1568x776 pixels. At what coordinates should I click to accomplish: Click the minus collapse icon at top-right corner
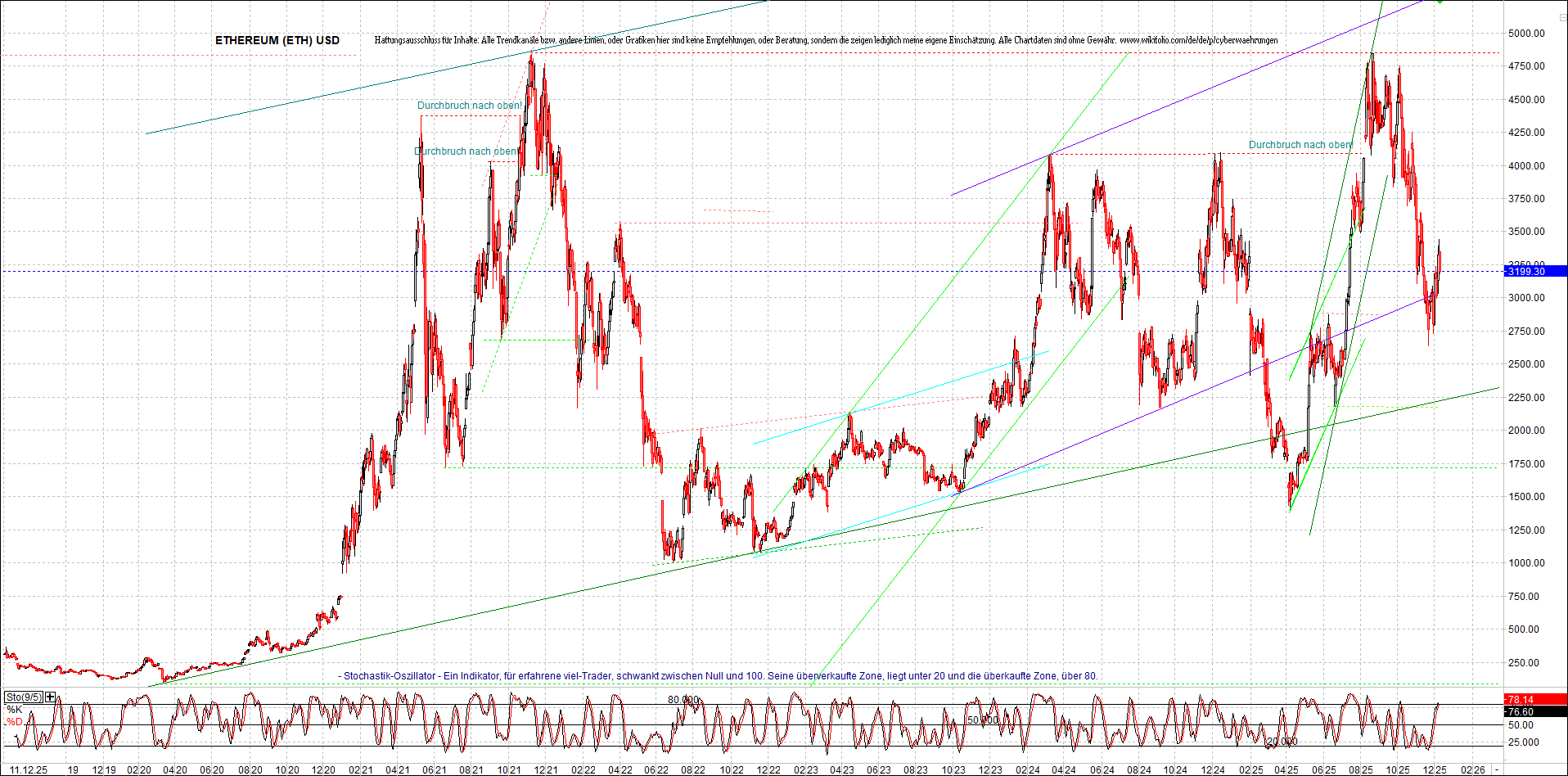(x=1561, y=16)
